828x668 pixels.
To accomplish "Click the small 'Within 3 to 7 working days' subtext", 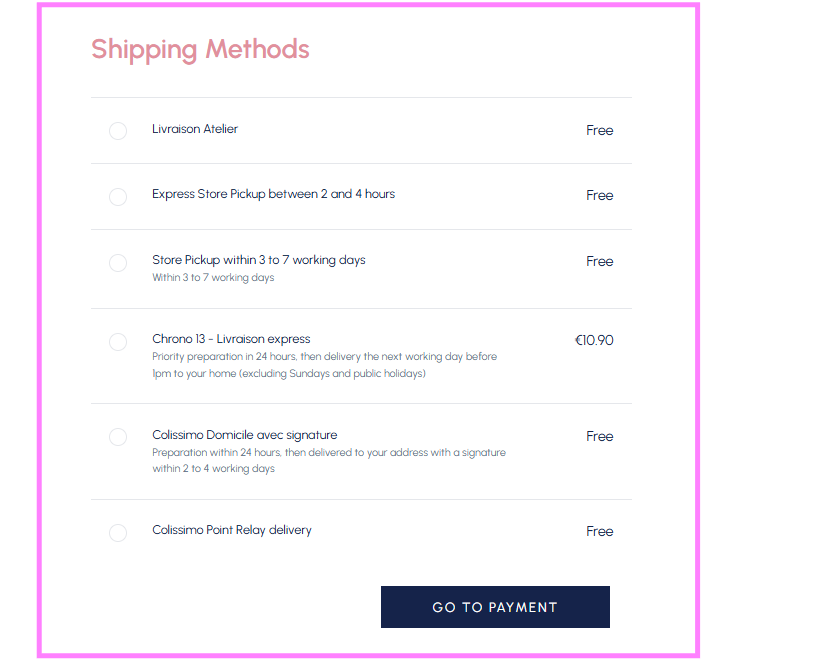I will tap(213, 278).
